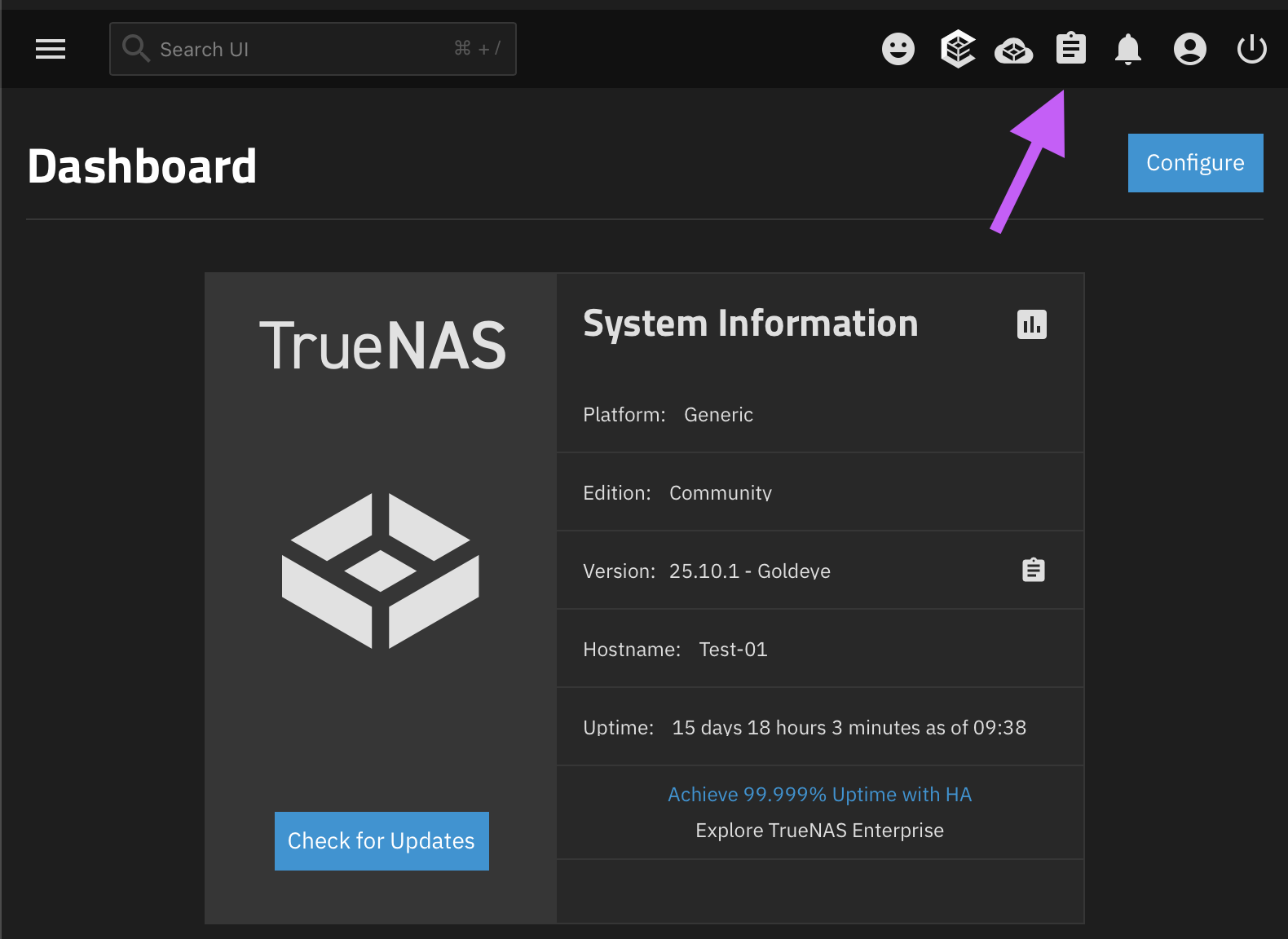Click the TrueNAS logo graphic in card
The height and width of the screenshot is (939, 1288).
point(381,571)
